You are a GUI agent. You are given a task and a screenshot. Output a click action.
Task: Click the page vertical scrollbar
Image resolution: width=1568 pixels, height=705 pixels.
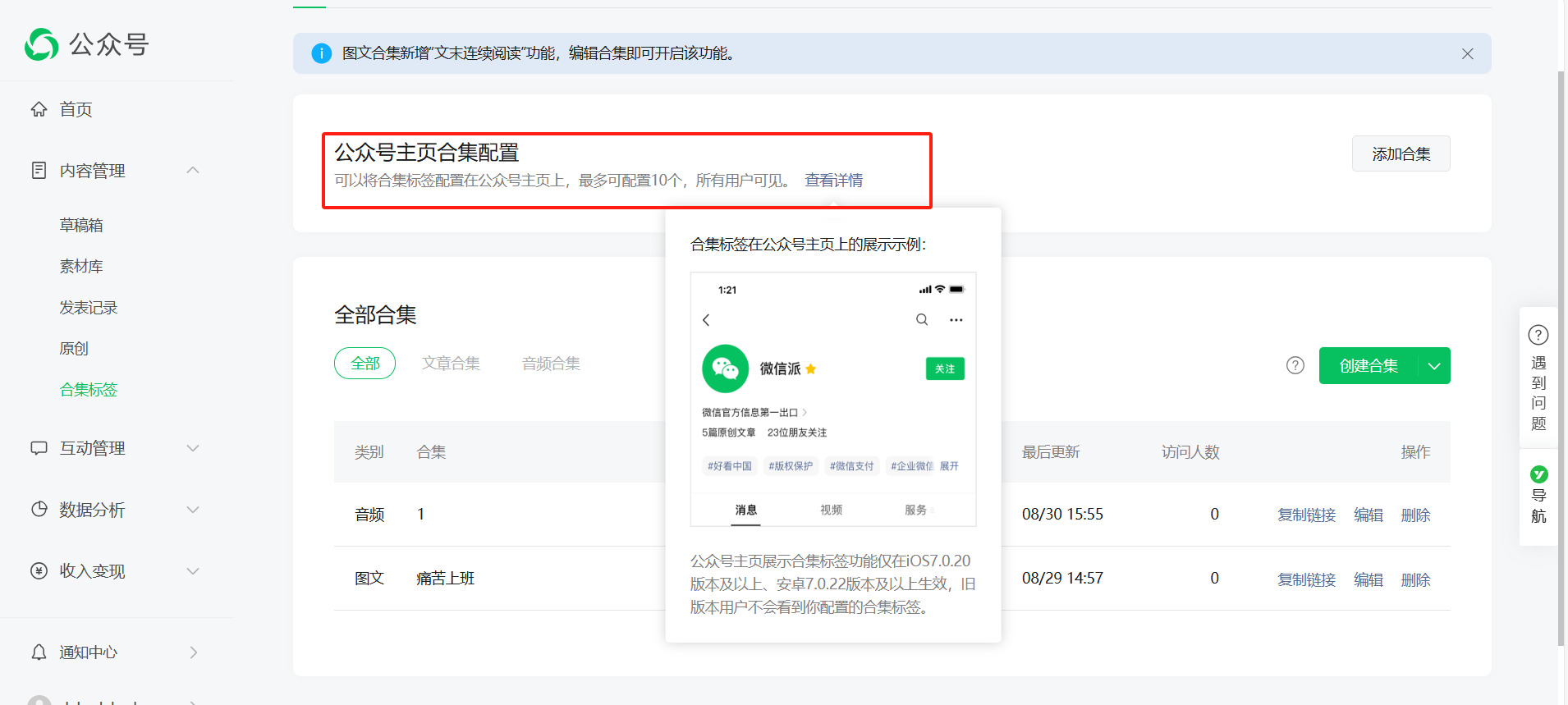(1561, 358)
